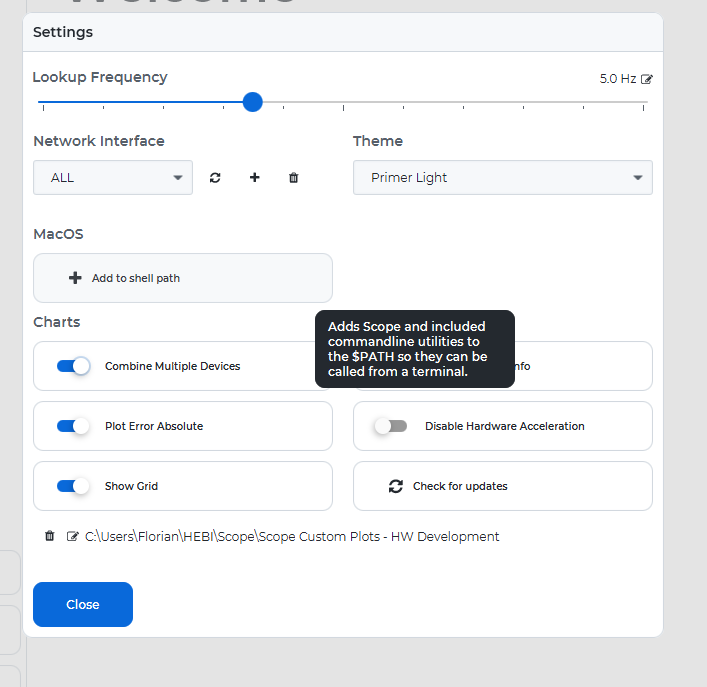Click the Lookup Frequency slider handle
Screen dimensions: 707x687
click(253, 102)
